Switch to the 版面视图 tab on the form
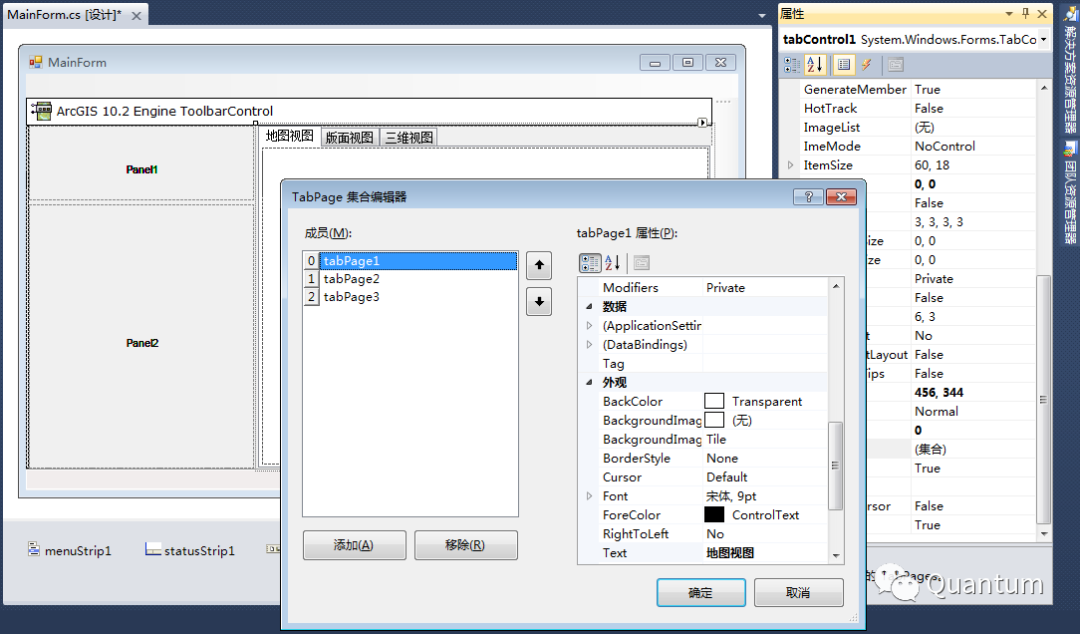1080x634 pixels. click(348, 135)
